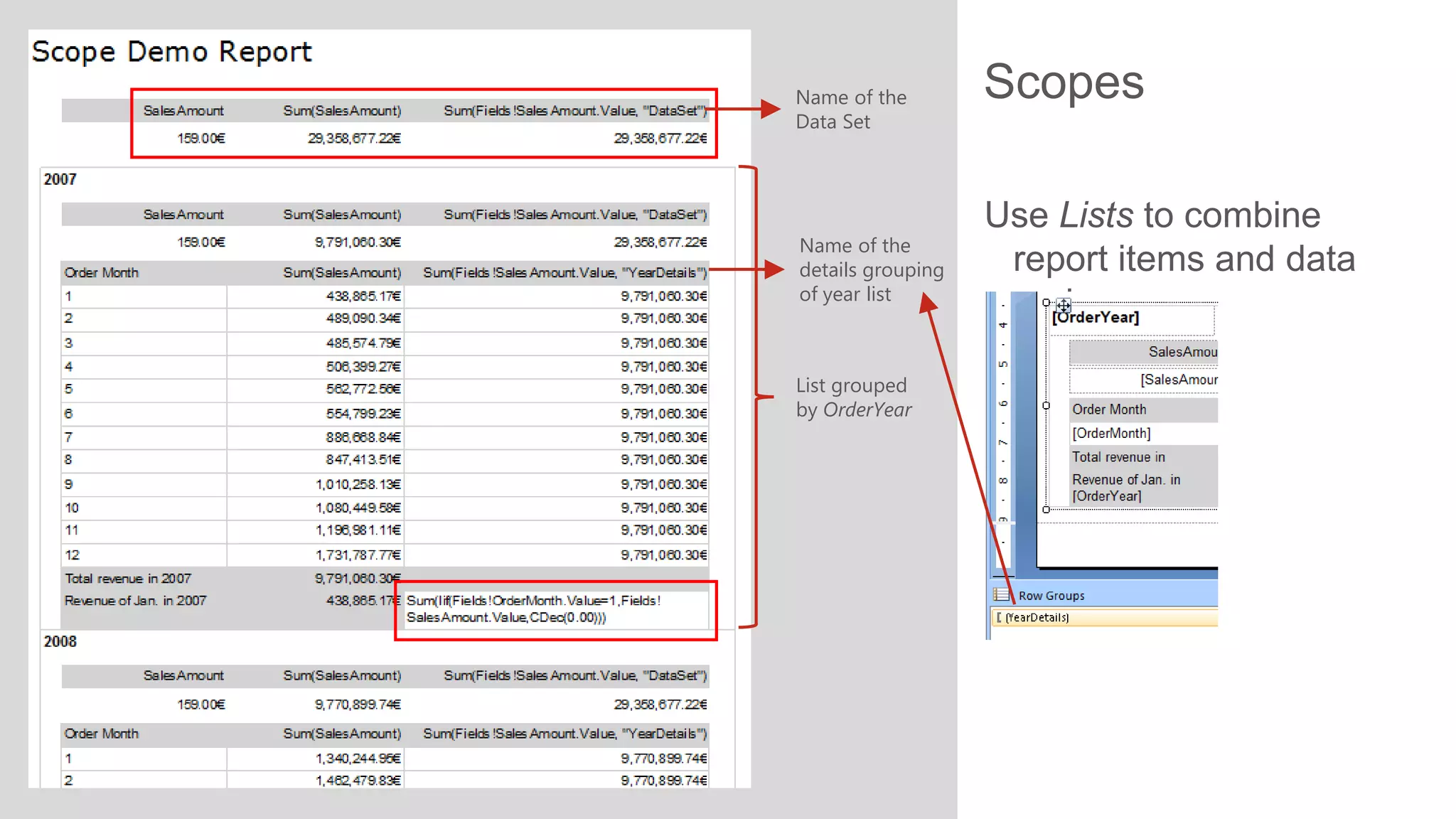Screen dimensions: 1456x819
Task: Click 1,196,981.11€ in the month 11 row
Action: [x=358, y=530]
